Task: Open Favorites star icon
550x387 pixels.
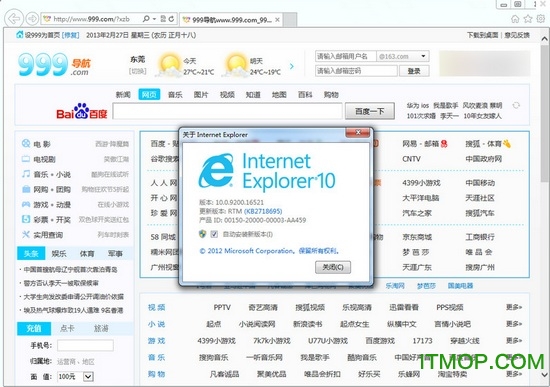Action: coord(528,19)
